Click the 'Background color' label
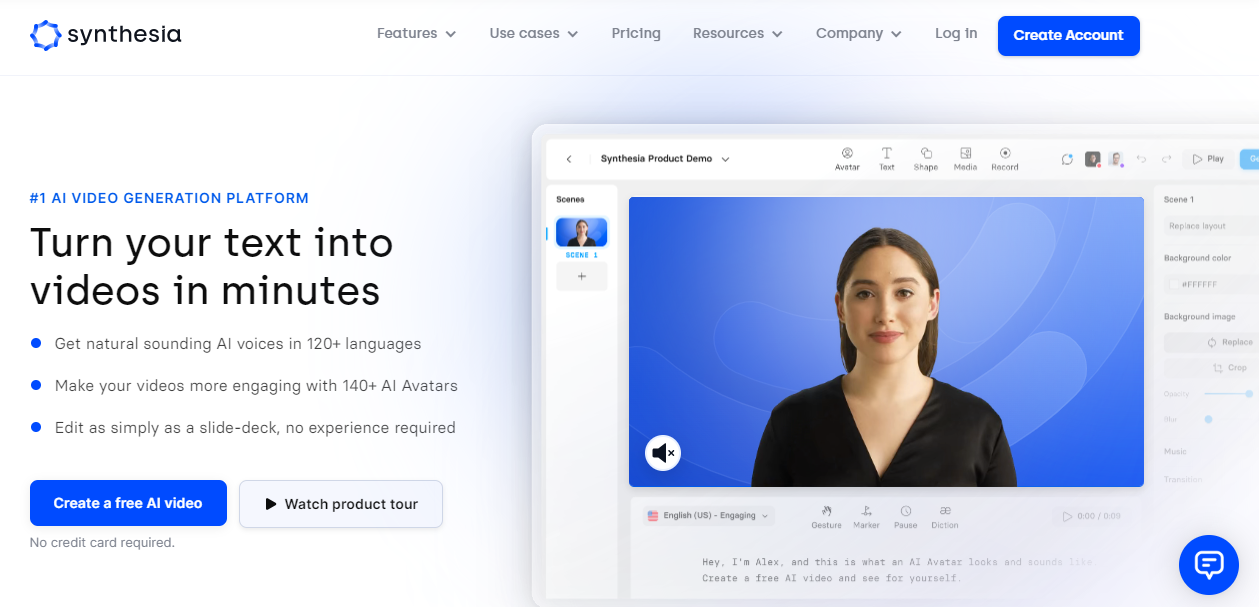This screenshot has height=607, width=1259. coord(1197,258)
